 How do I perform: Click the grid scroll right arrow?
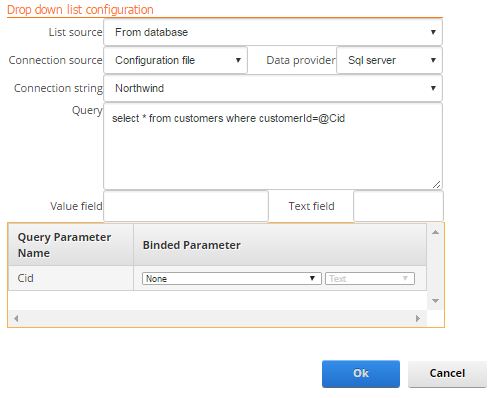click(x=418, y=318)
